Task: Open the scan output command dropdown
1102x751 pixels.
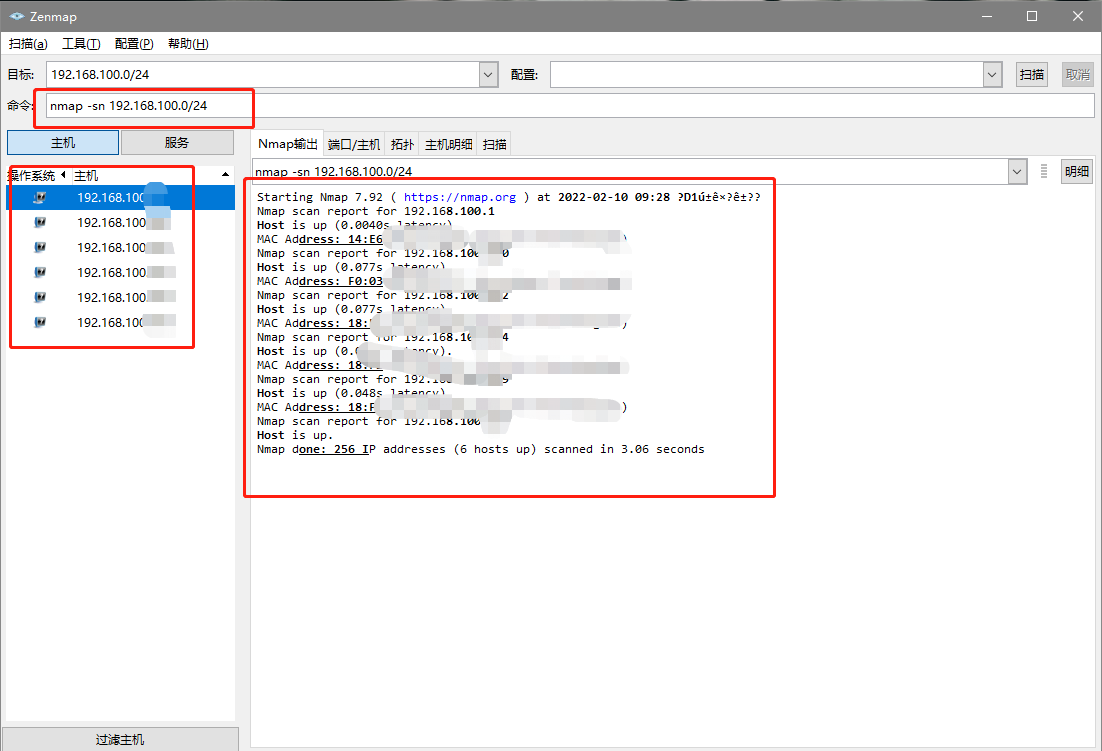Action: pyautogui.click(x=1017, y=171)
